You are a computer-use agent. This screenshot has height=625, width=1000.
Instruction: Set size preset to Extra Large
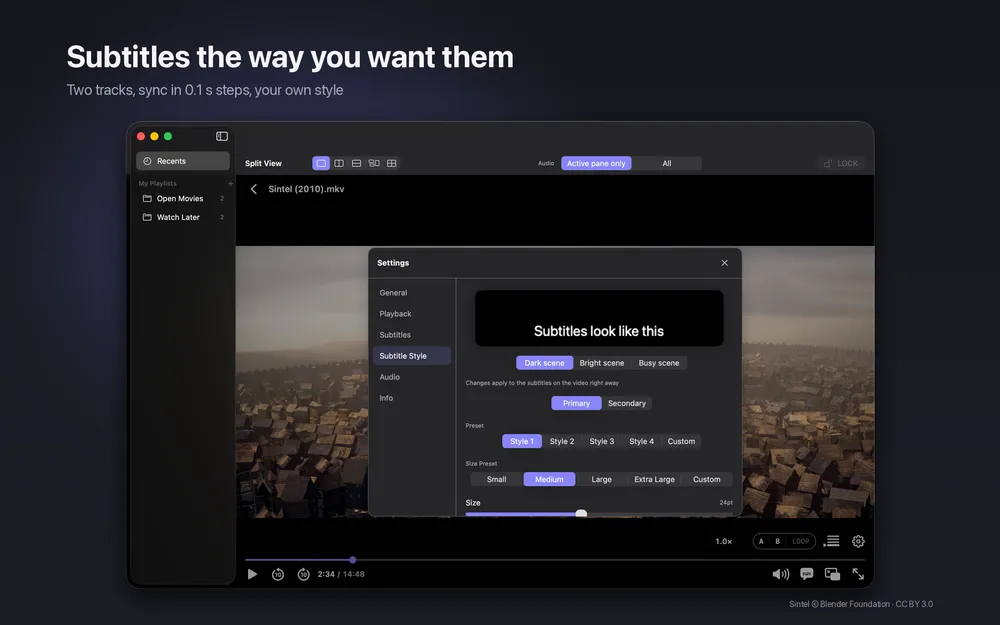[654, 480]
